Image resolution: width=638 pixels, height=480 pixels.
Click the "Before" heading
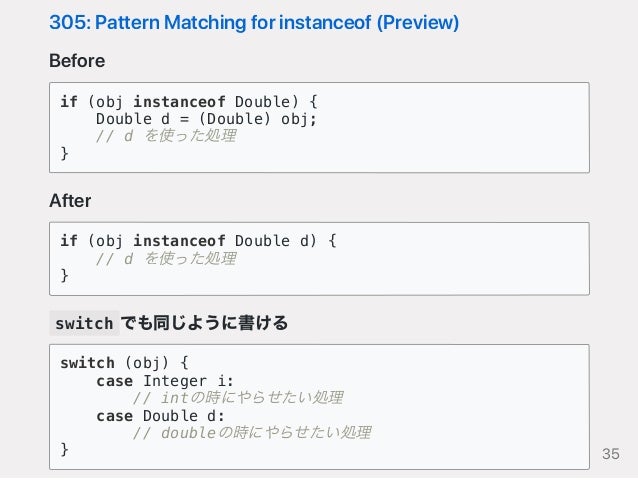click(77, 62)
